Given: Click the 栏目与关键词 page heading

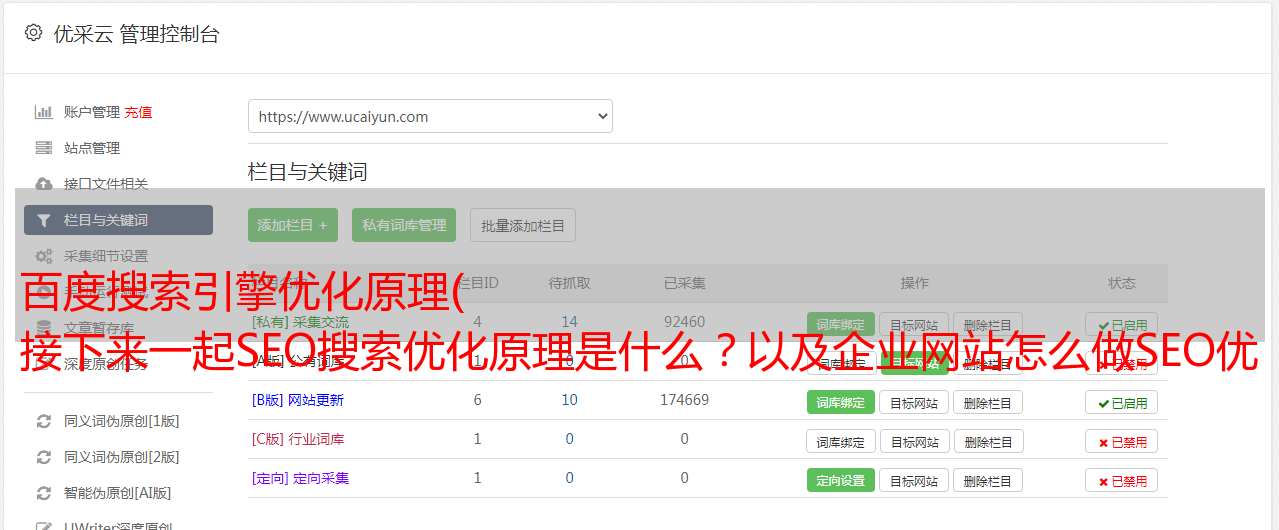Looking at the screenshot, I should 307,172.
